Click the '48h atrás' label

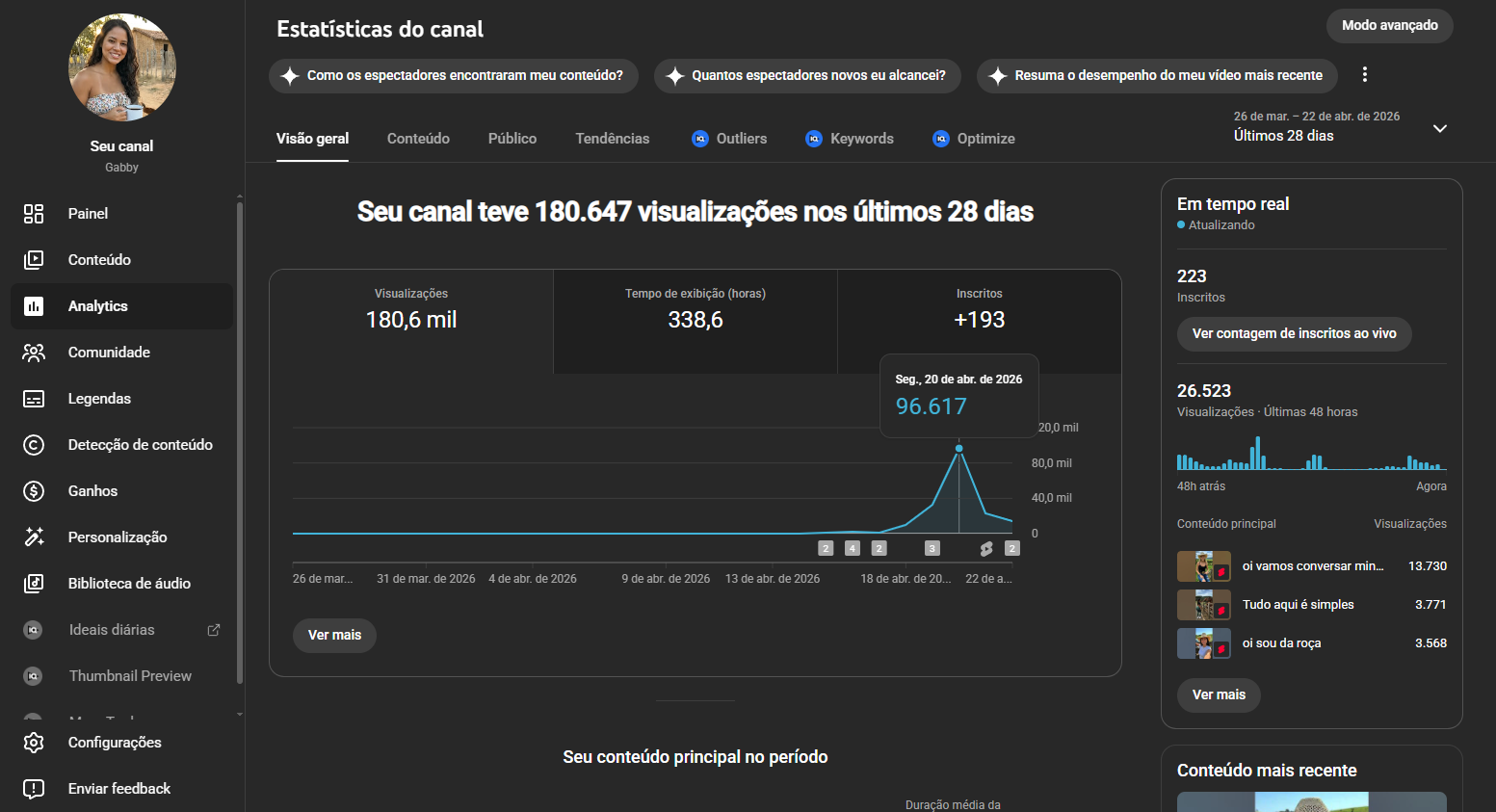pos(1201,486)
